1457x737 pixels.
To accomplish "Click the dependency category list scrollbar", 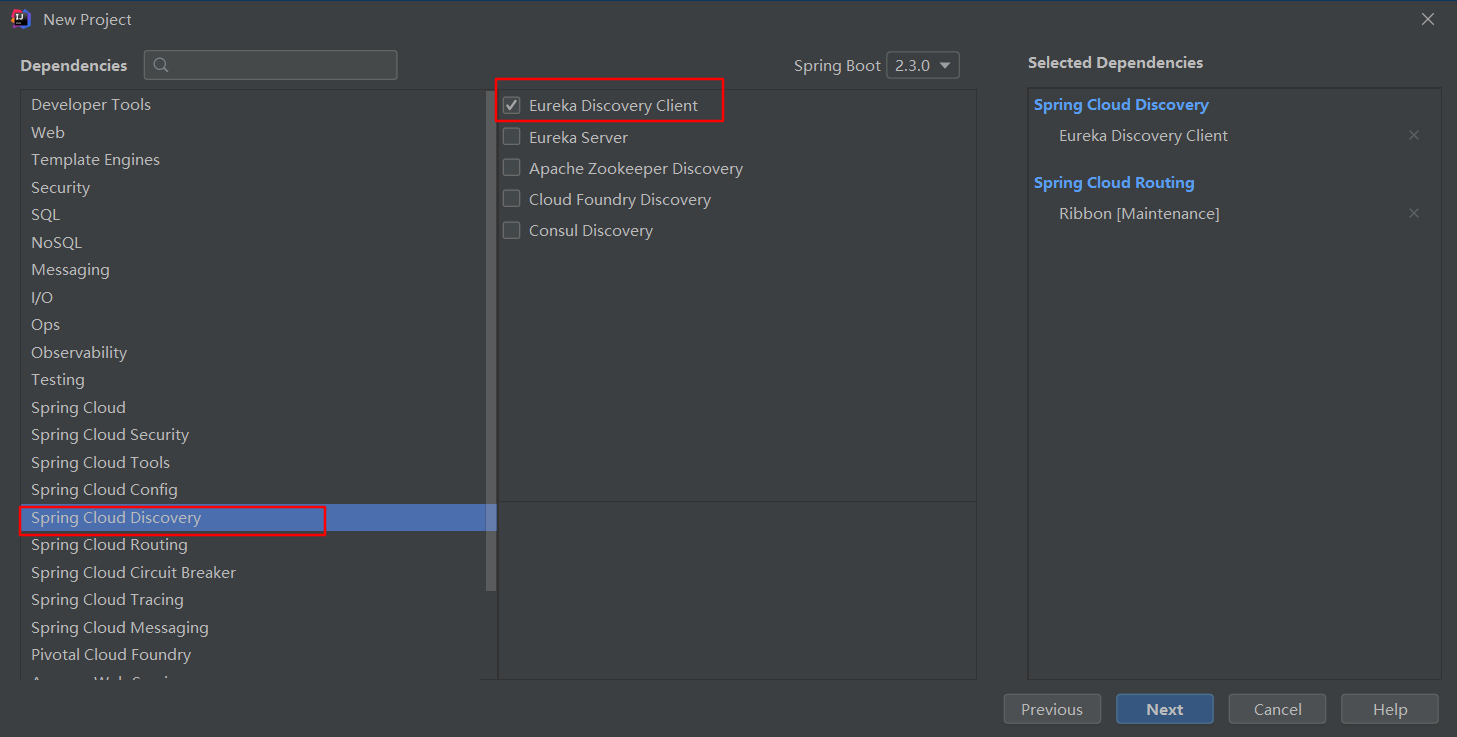I will click(490, 341).
